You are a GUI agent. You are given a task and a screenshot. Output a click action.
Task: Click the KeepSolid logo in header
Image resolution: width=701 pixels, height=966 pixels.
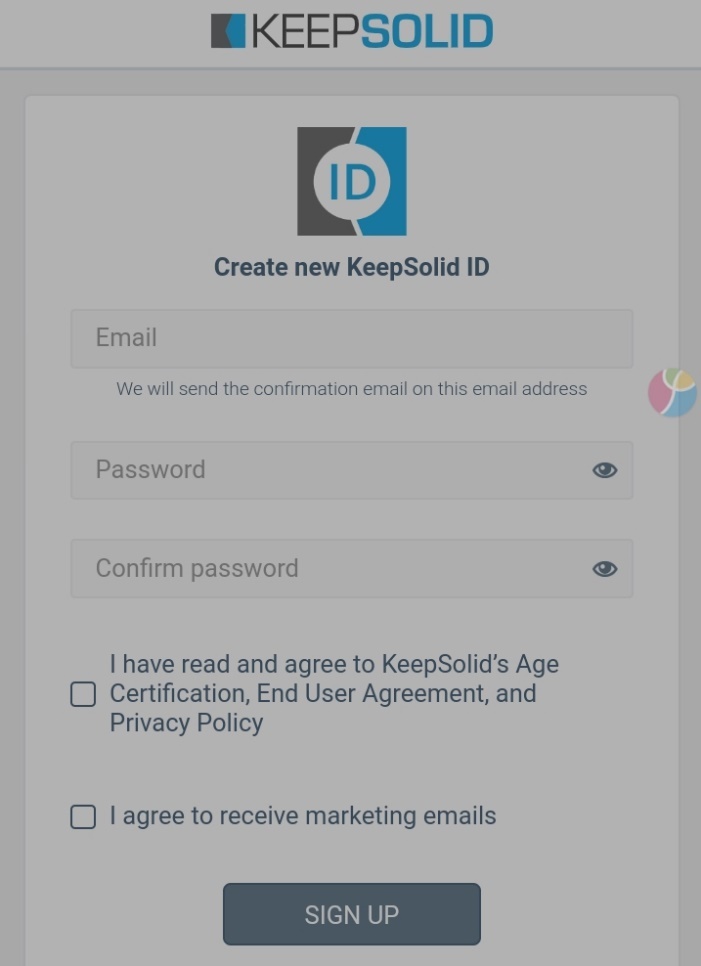pyautogui.click(x=352, y=31)
